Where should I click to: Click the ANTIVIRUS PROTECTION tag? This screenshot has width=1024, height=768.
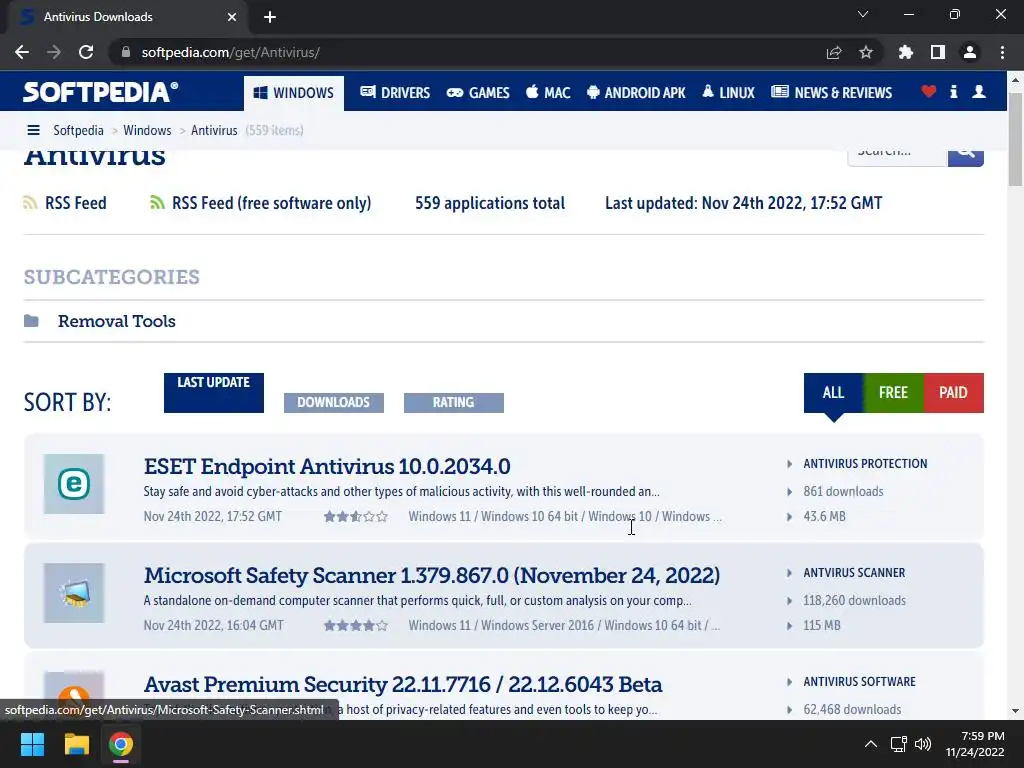[x=865, y=464]
